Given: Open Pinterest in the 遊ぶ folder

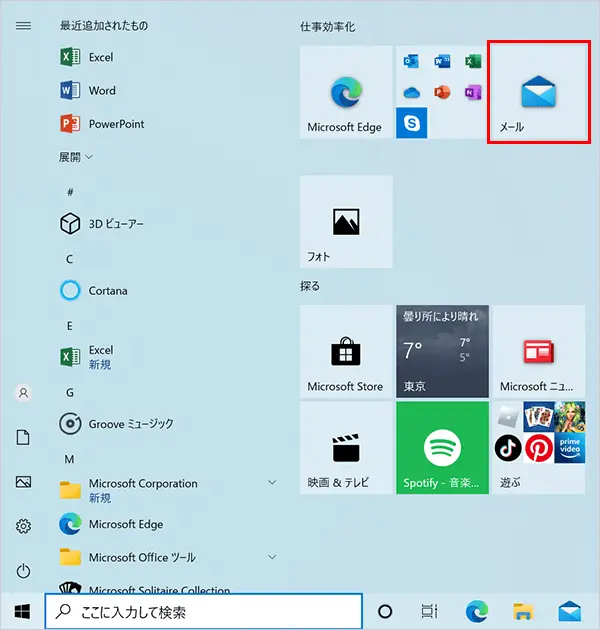Looking at the screenshot, I should [x=539, y=448].
